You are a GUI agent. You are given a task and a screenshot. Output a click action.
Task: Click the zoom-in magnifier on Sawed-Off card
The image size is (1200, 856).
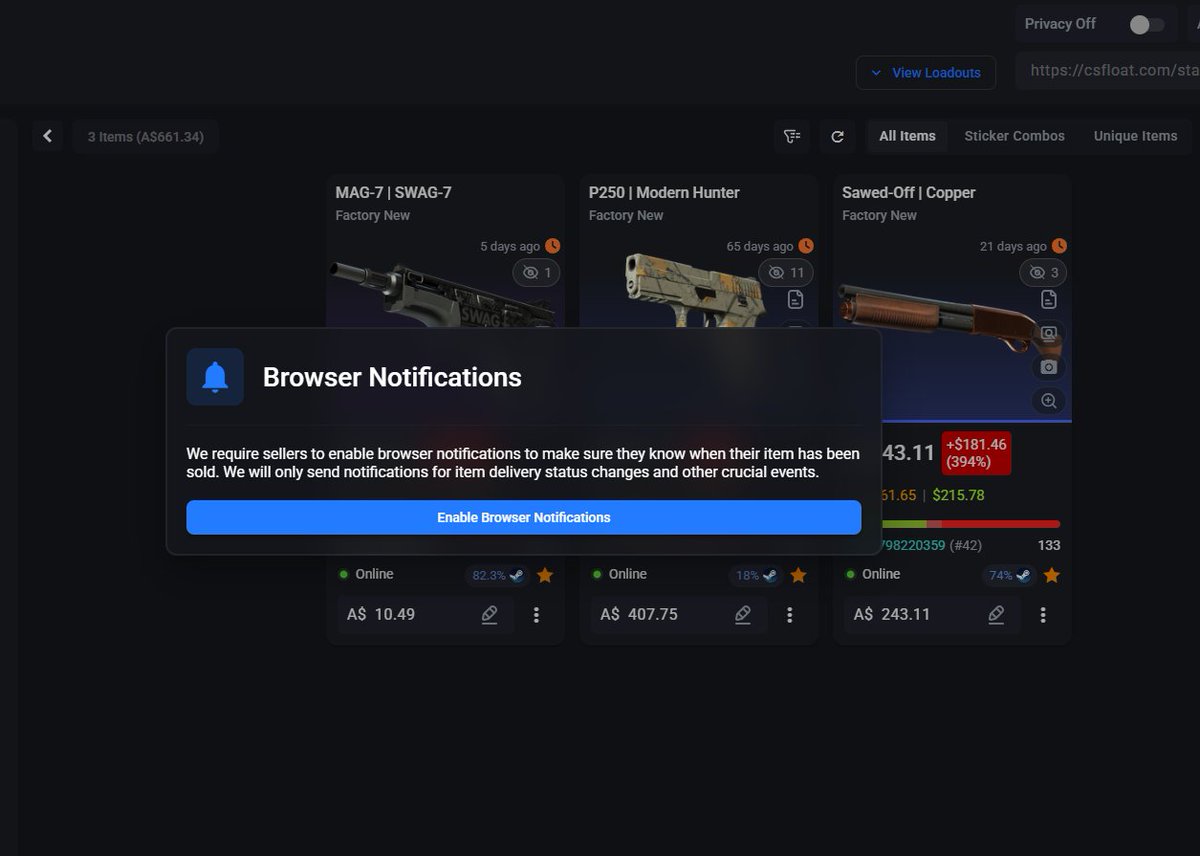(1048, 401)
